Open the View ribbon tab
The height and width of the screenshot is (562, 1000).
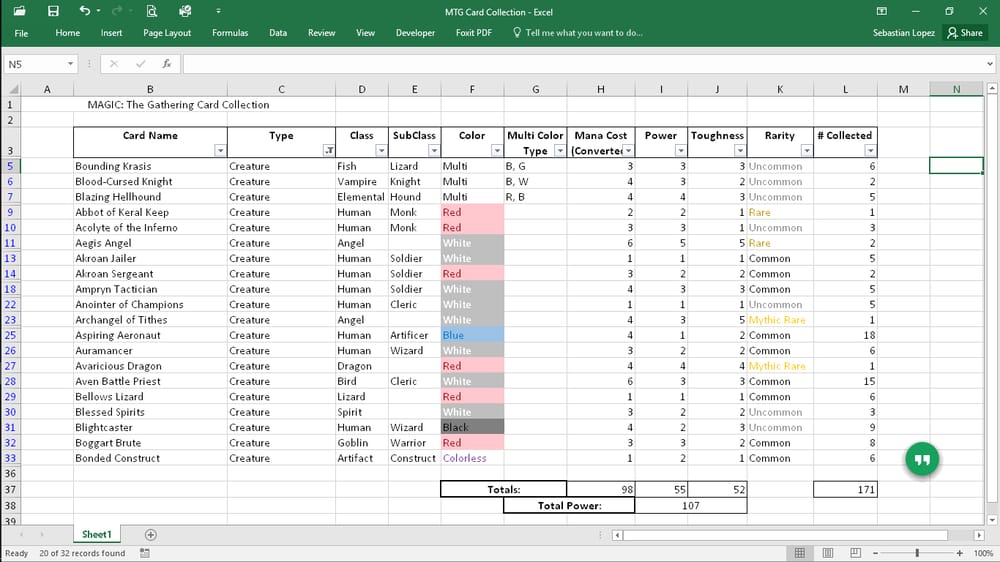[365, 33]
